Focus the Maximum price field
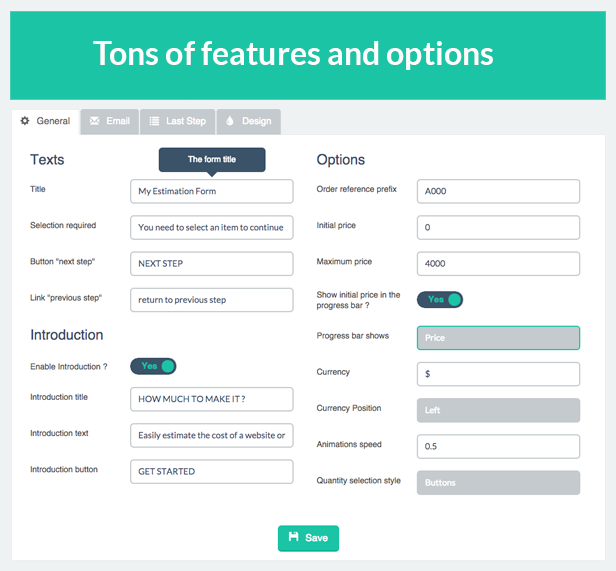The image size is (616, 571). pos(498,263)
